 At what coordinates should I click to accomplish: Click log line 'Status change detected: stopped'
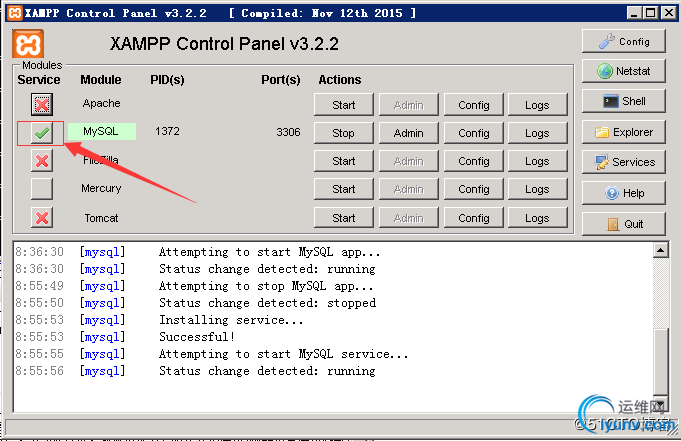coord(268,303)
